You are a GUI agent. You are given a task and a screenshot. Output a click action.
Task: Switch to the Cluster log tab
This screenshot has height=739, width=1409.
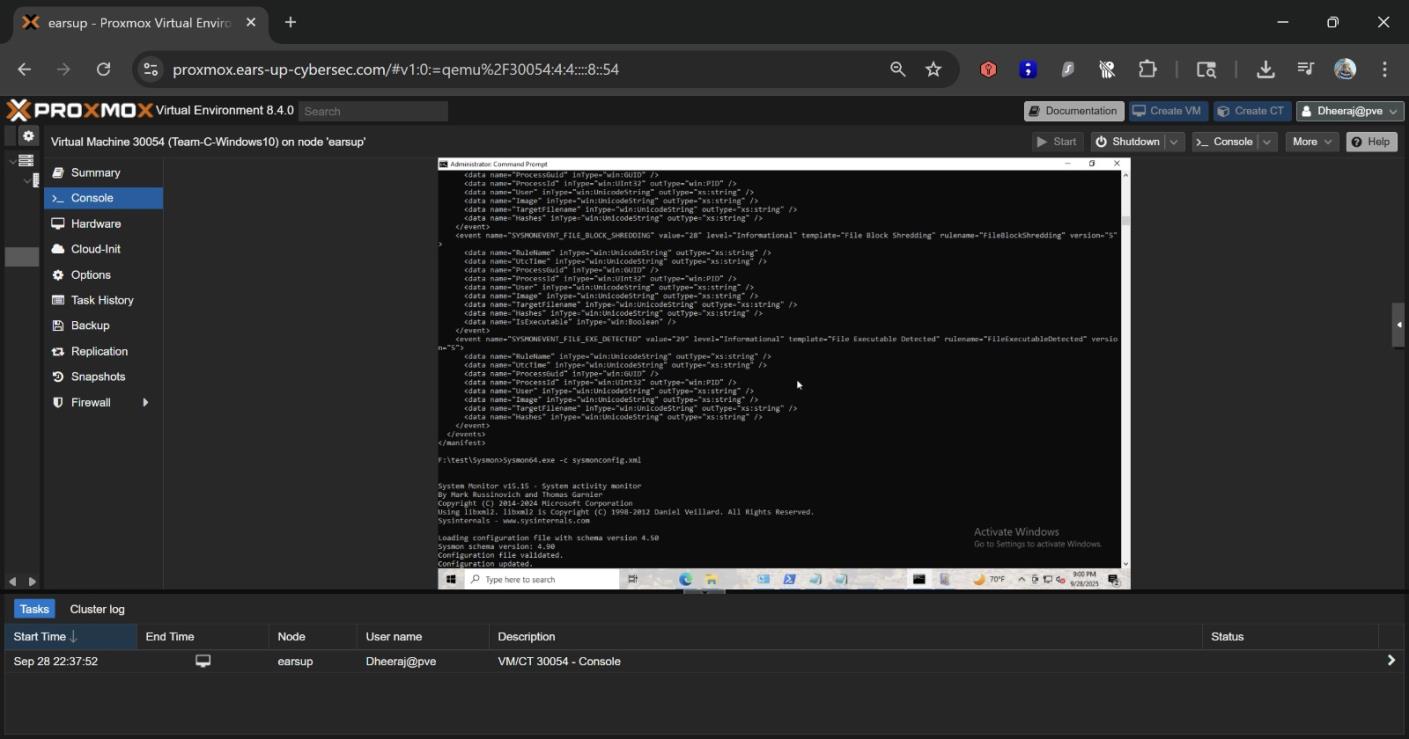point(96,608)
